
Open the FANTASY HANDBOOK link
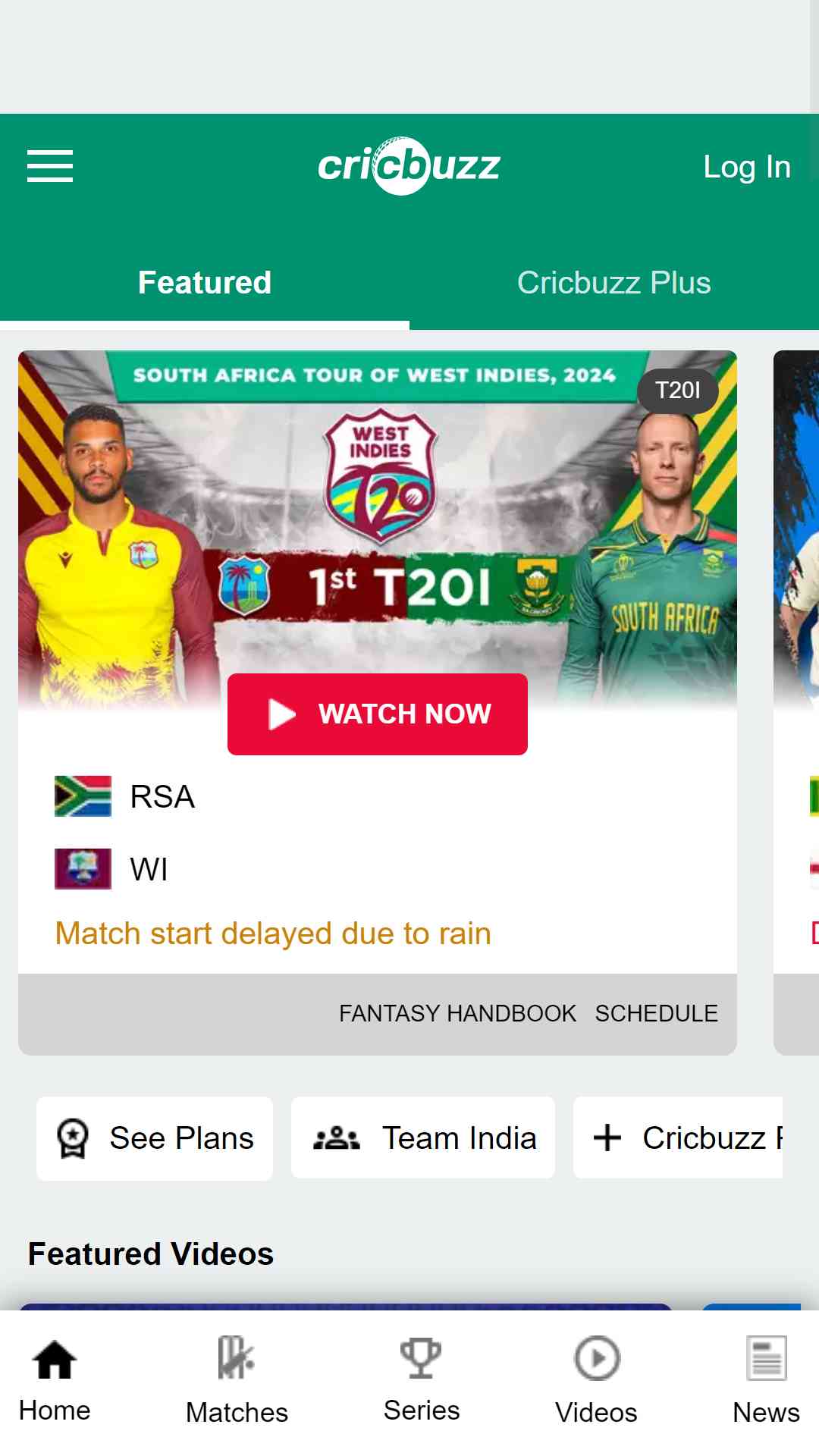pyautogui.click(x=457, y=1014)
